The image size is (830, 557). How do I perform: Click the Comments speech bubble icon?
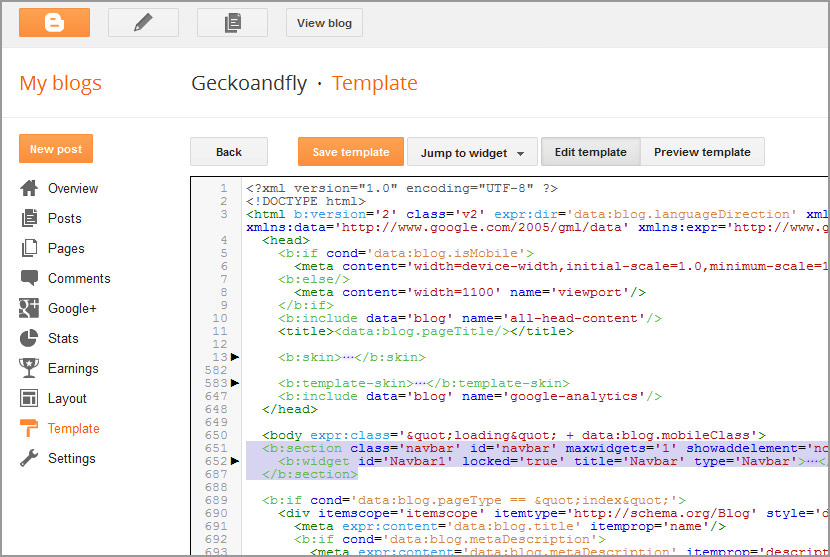point(29,278)
